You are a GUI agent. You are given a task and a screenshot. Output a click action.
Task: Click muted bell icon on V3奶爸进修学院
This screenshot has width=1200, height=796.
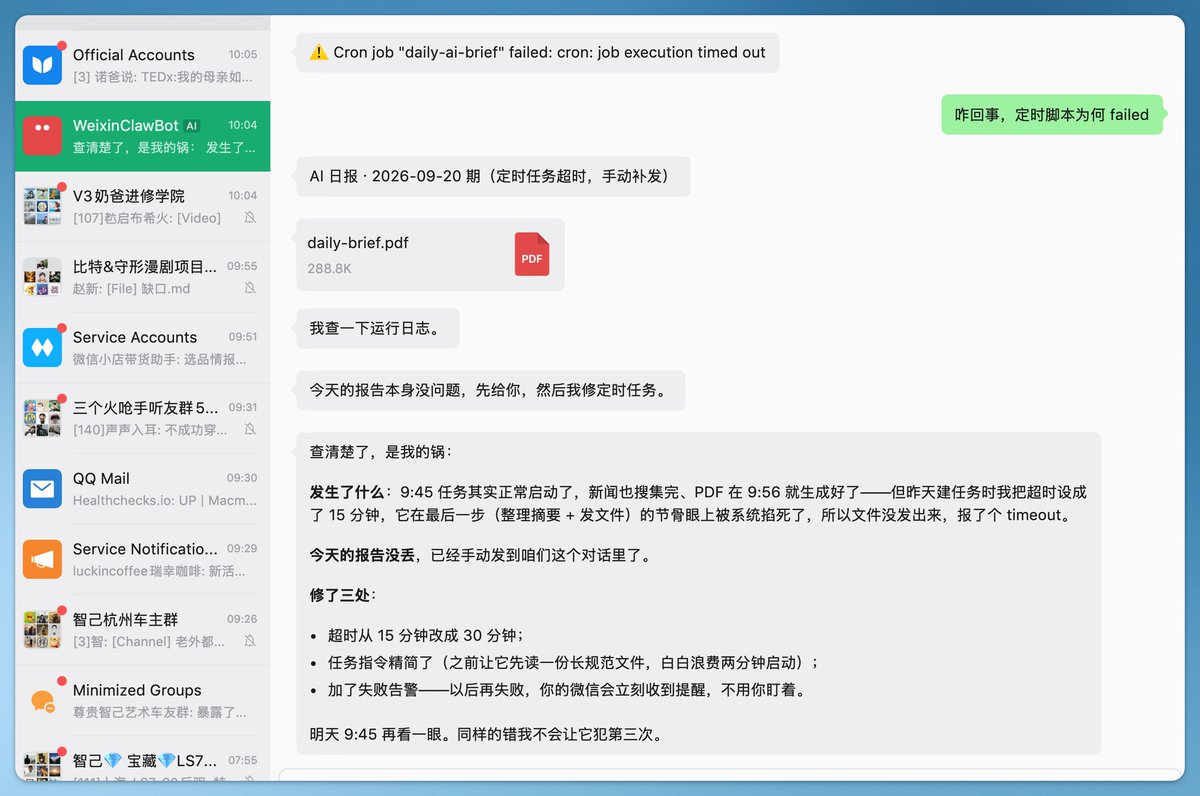(250, 218)
